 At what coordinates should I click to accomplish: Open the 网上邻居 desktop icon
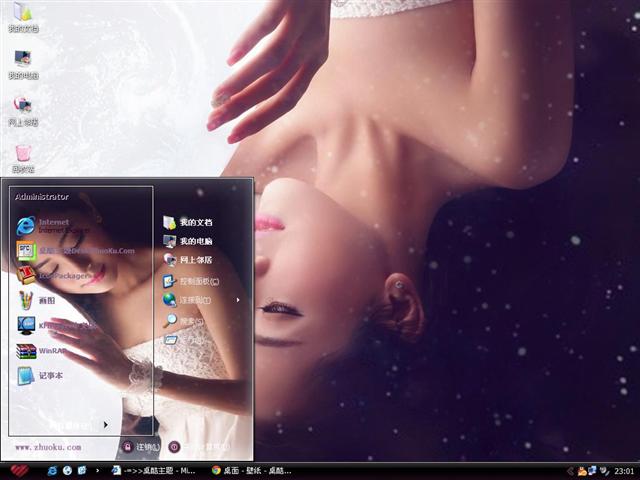click(x=23, y=111)
